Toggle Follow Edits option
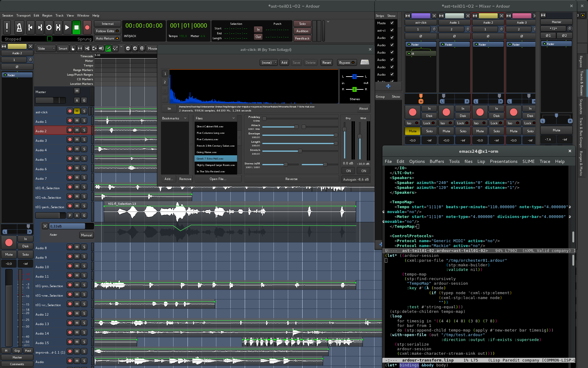The image size is (588, 368). 108,31
